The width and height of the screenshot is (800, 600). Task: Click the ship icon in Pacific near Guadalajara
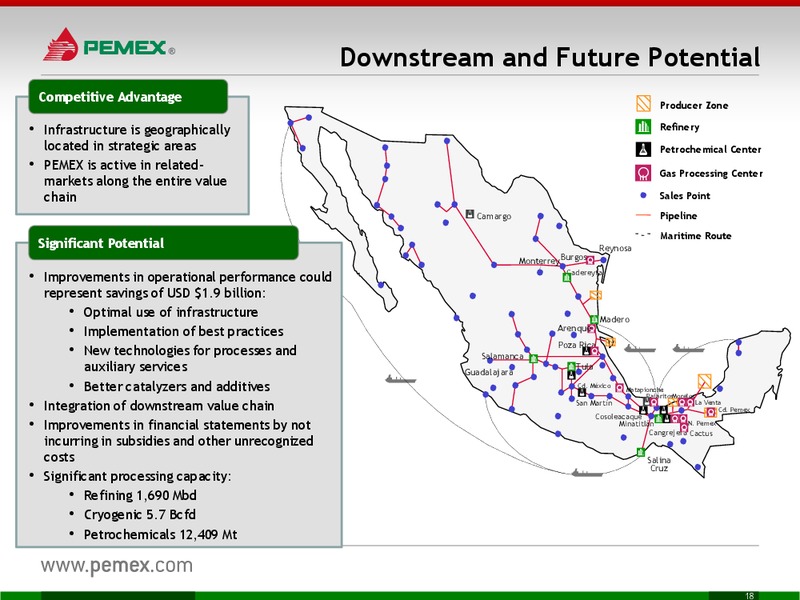click(x=401, y=379)
